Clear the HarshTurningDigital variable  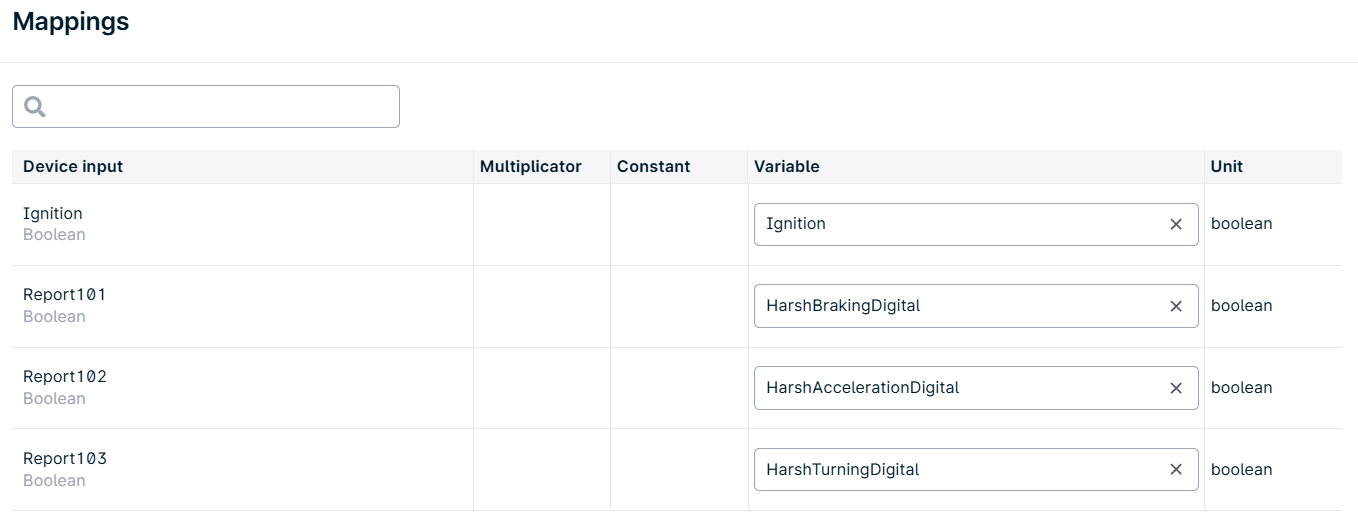click(1176, 470)
